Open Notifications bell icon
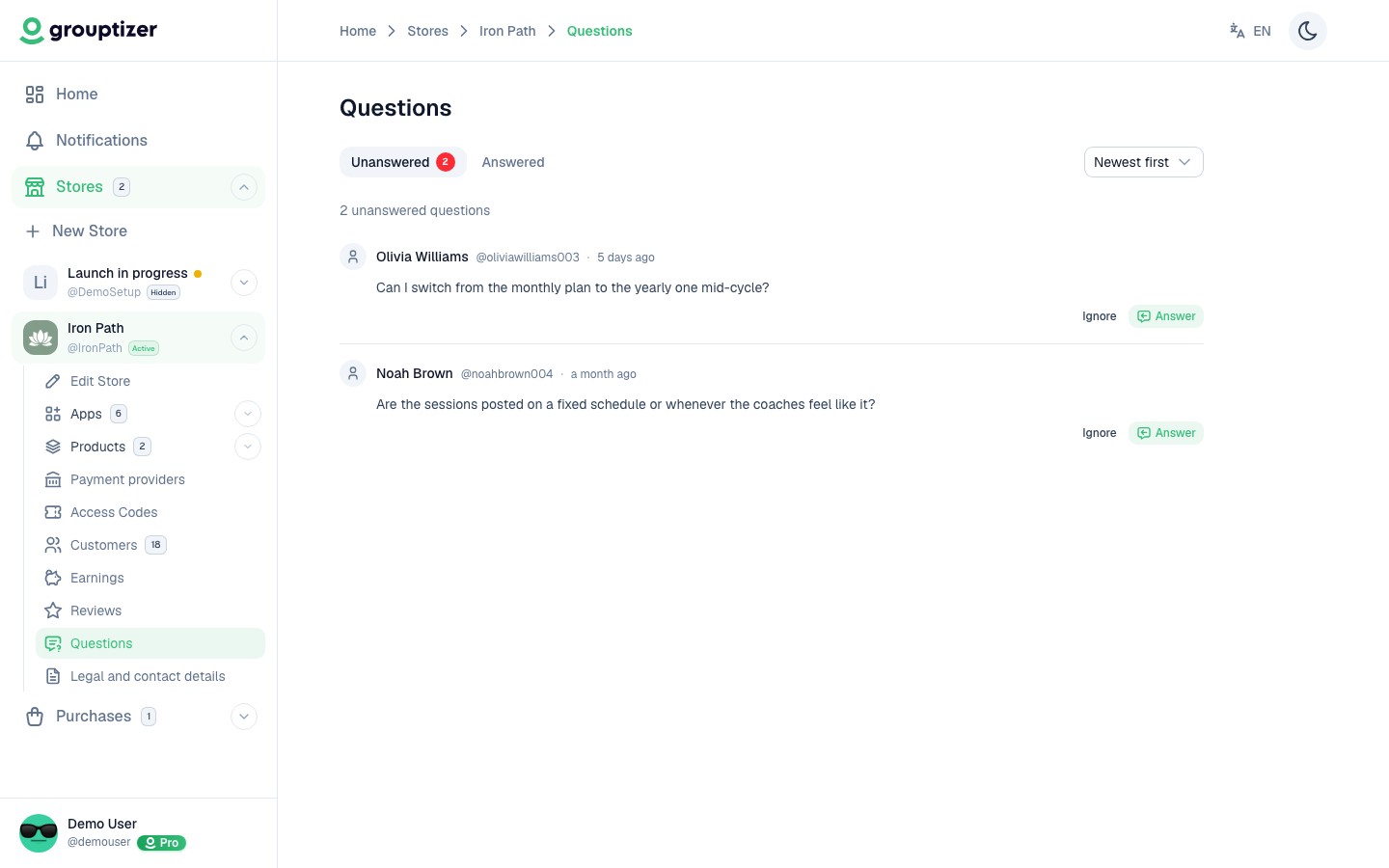The width and height of the screenshot is (1389, 868). click(x=35, y=140)
